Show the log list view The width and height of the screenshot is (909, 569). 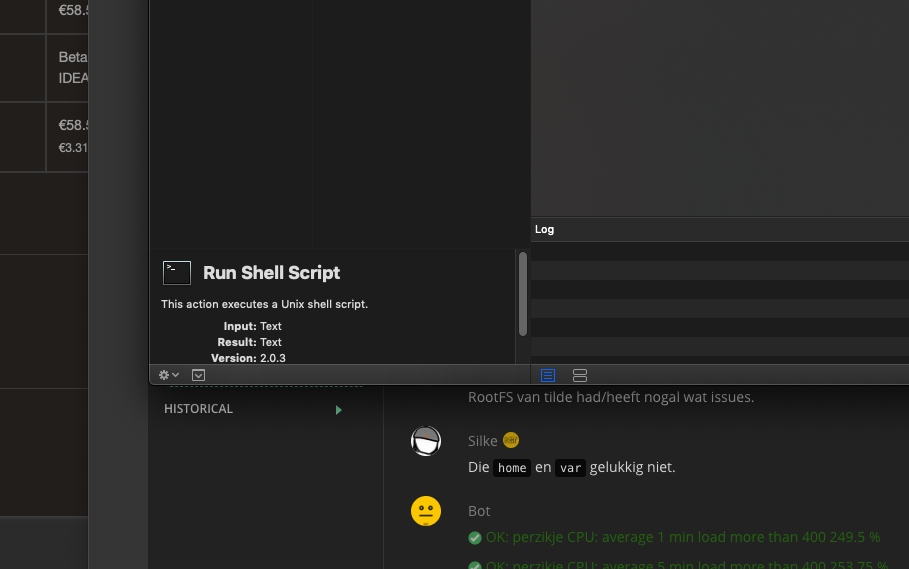point(548,376)
